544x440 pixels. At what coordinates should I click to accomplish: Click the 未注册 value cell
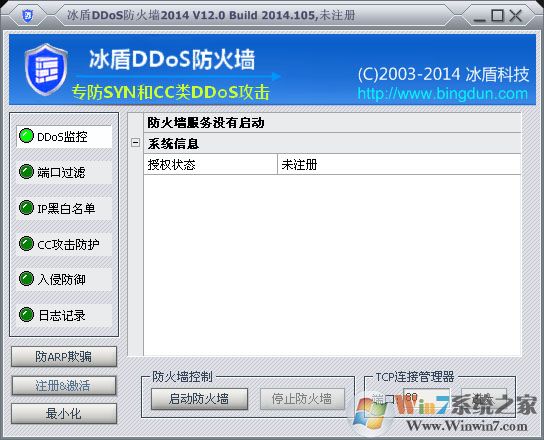coord(399,164)
